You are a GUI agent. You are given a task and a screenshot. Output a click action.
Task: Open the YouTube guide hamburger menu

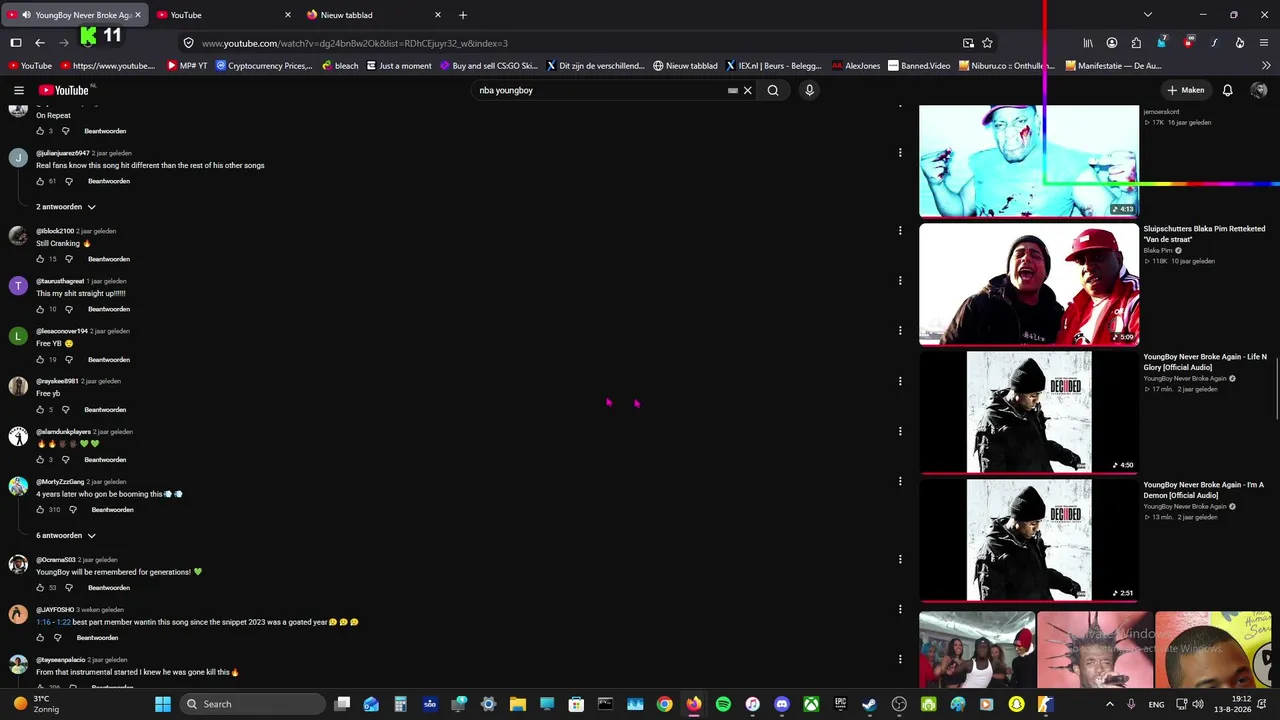coord(18,90)
